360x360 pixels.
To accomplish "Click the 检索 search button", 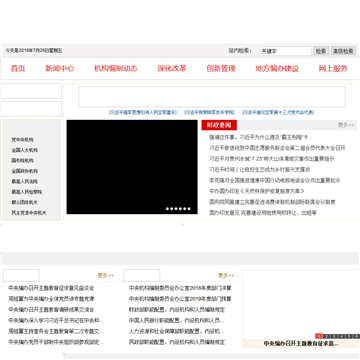I will (321, 51).
